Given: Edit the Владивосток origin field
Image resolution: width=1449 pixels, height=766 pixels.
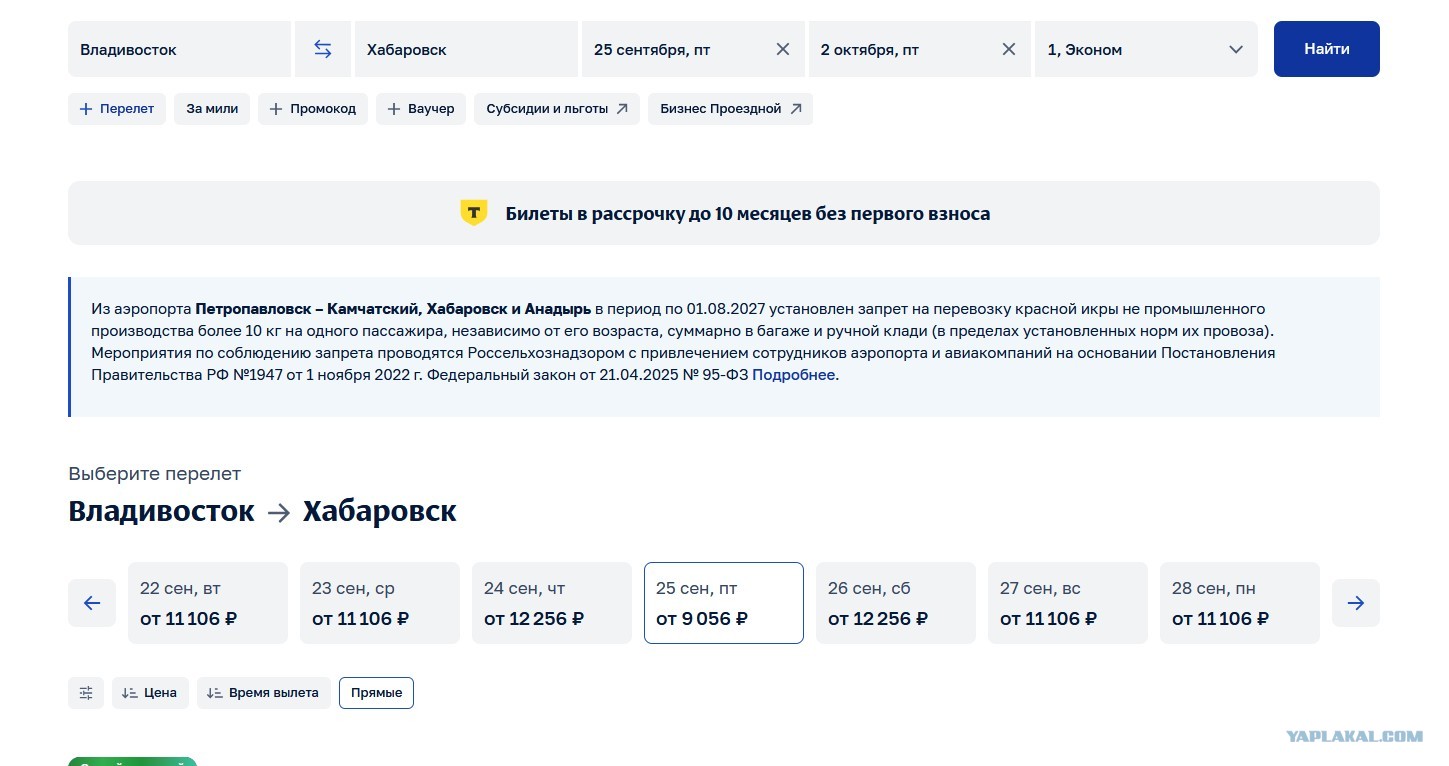Looking at the screenshot, I should tap(179, 49).
